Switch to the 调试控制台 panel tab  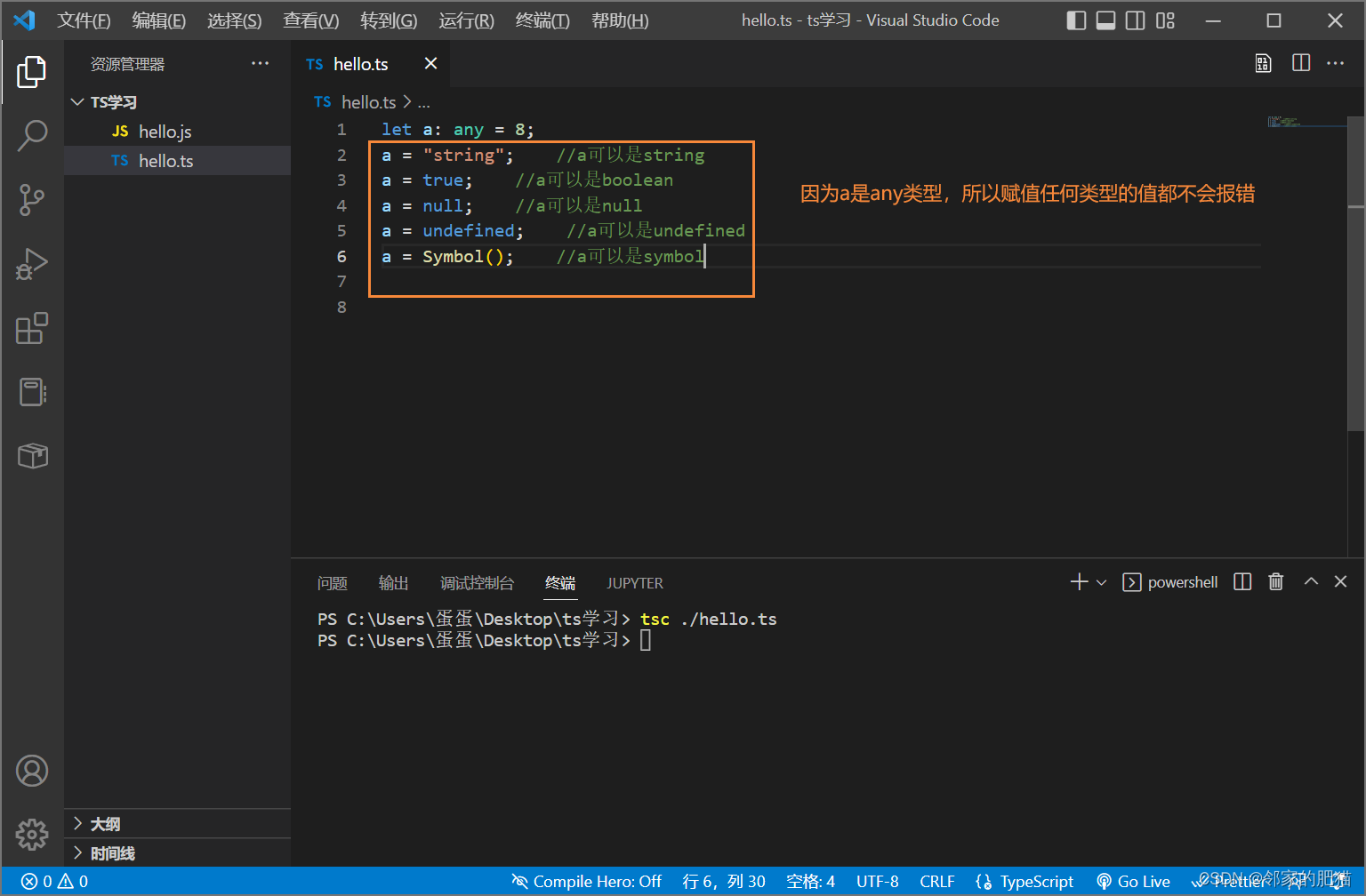(x=478, y=583)
